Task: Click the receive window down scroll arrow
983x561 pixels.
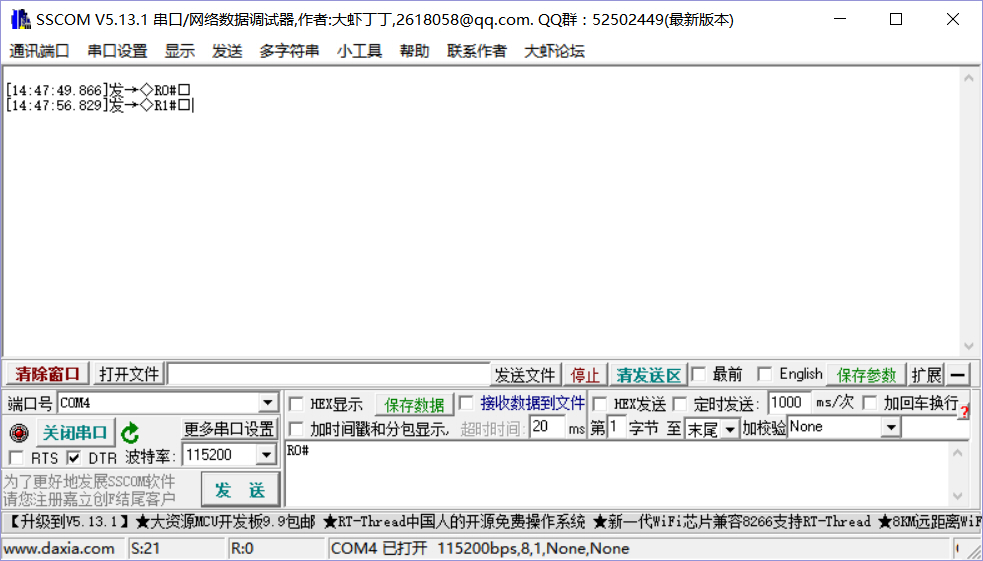Action: click(969, 346)
